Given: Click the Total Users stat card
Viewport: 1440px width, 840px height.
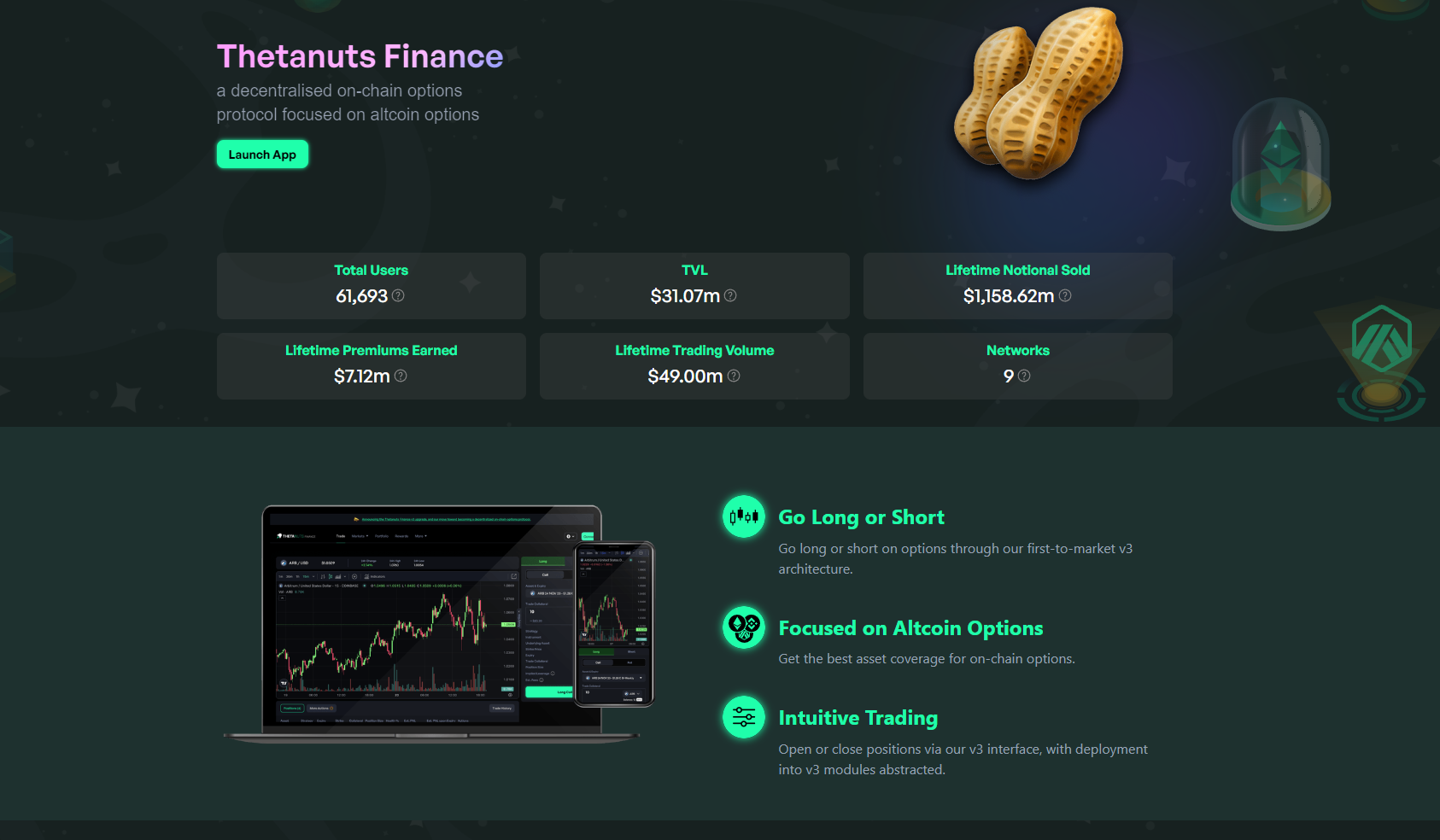Looking at the screenshot, I should tap(371, 285).
